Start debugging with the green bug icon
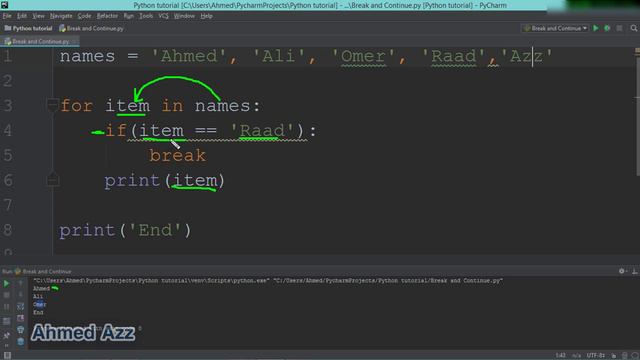This screenshot has width=640, height=360. tap(607, 28)
